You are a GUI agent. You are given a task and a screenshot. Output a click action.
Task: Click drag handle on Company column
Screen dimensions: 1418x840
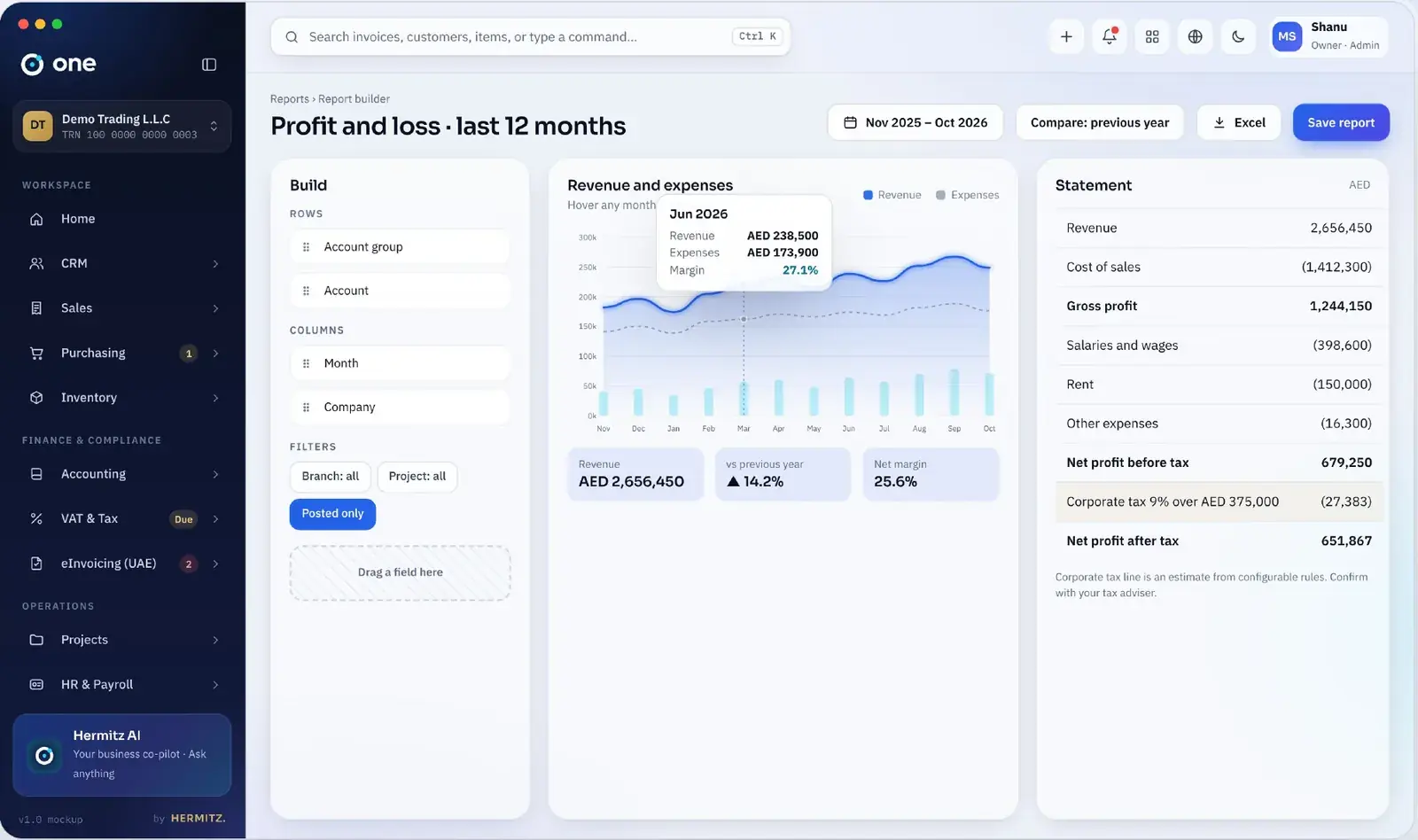click(x=306, y=408)
